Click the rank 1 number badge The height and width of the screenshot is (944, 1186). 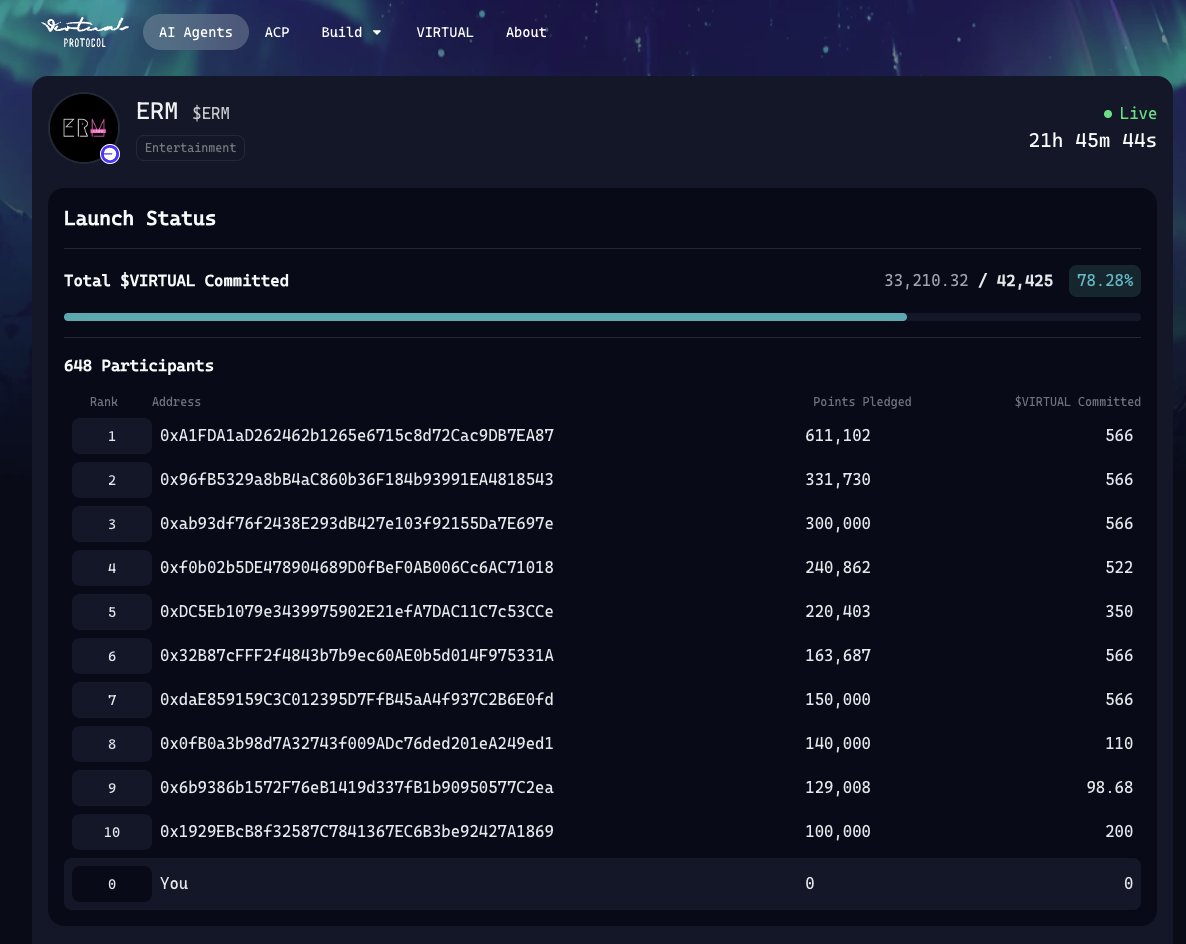point(112,436)
